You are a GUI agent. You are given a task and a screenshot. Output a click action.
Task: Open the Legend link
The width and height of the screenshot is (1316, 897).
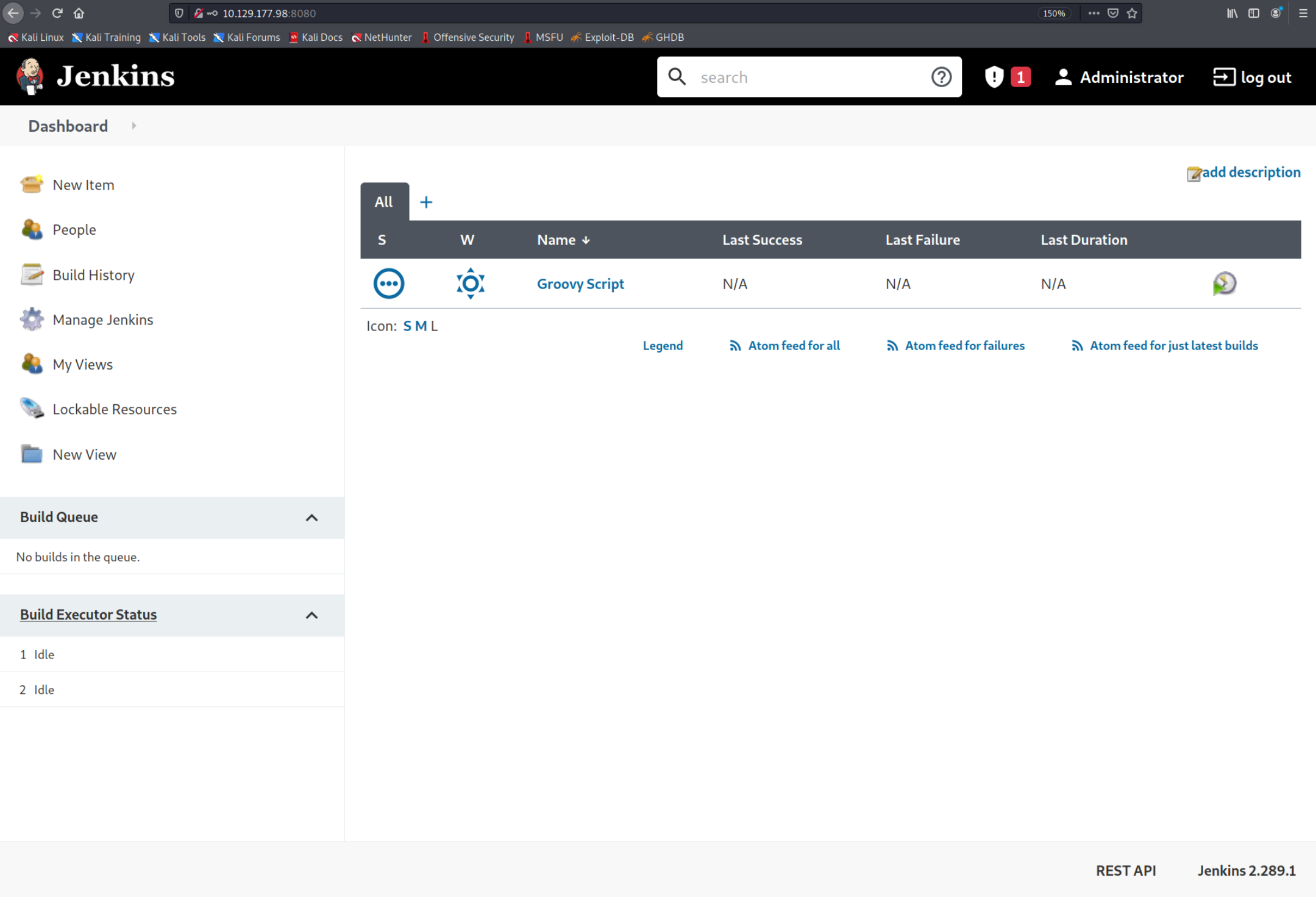[663, 345]
